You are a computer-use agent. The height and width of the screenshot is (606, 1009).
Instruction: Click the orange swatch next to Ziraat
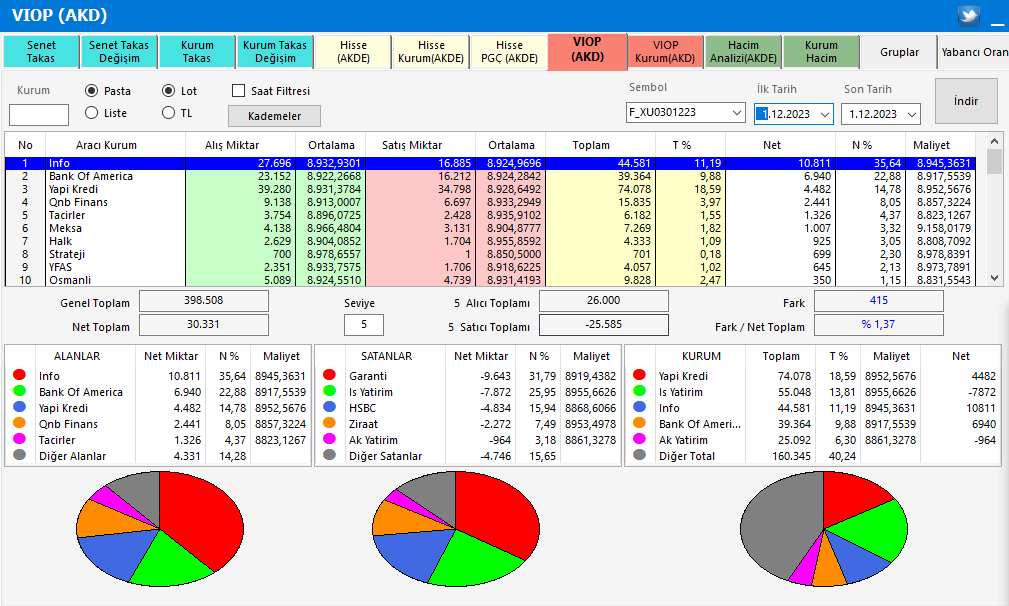click(329, 423)
